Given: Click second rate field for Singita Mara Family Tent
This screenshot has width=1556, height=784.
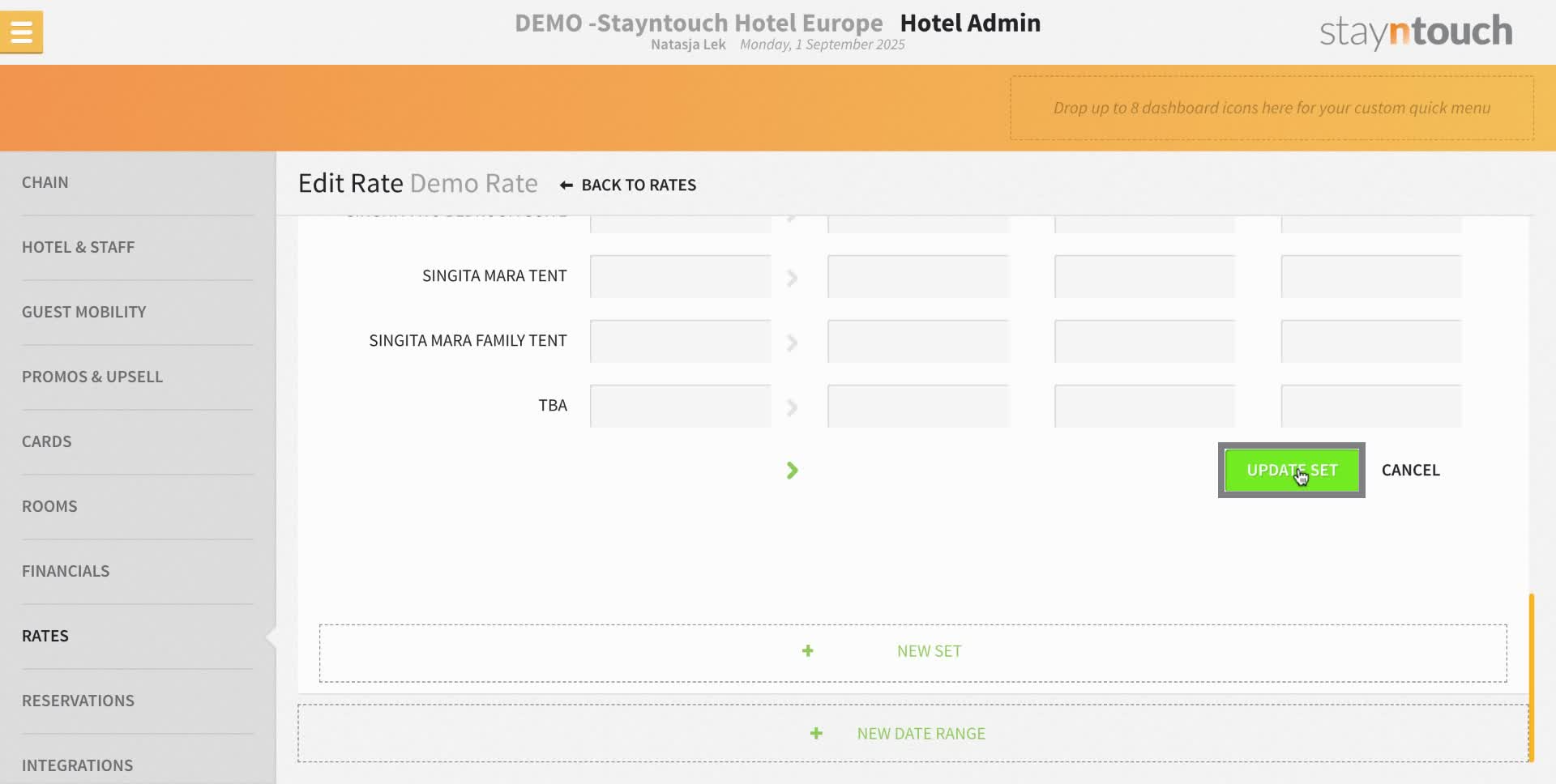Looking at the screenshot, I should (918, 341).
